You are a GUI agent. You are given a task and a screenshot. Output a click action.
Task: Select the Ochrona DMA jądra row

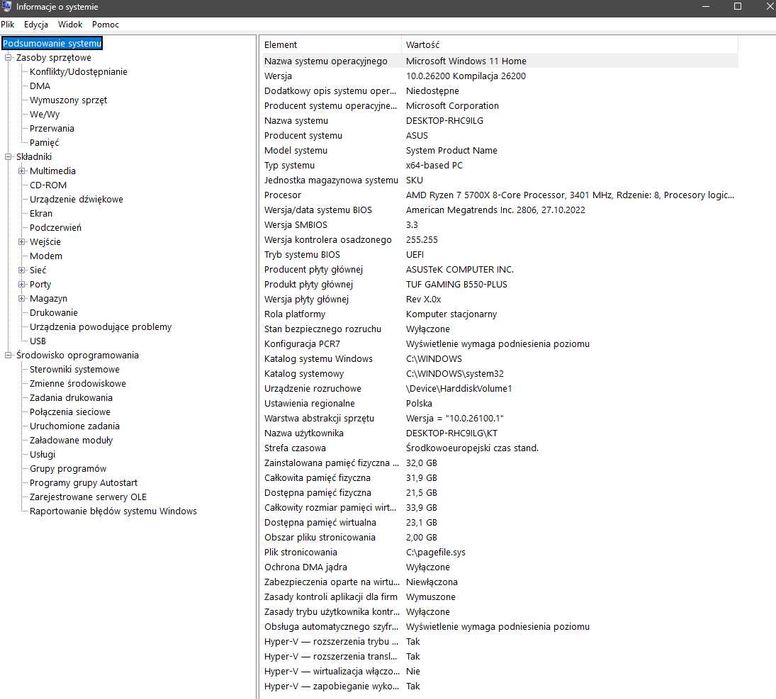tap(499, 567)
